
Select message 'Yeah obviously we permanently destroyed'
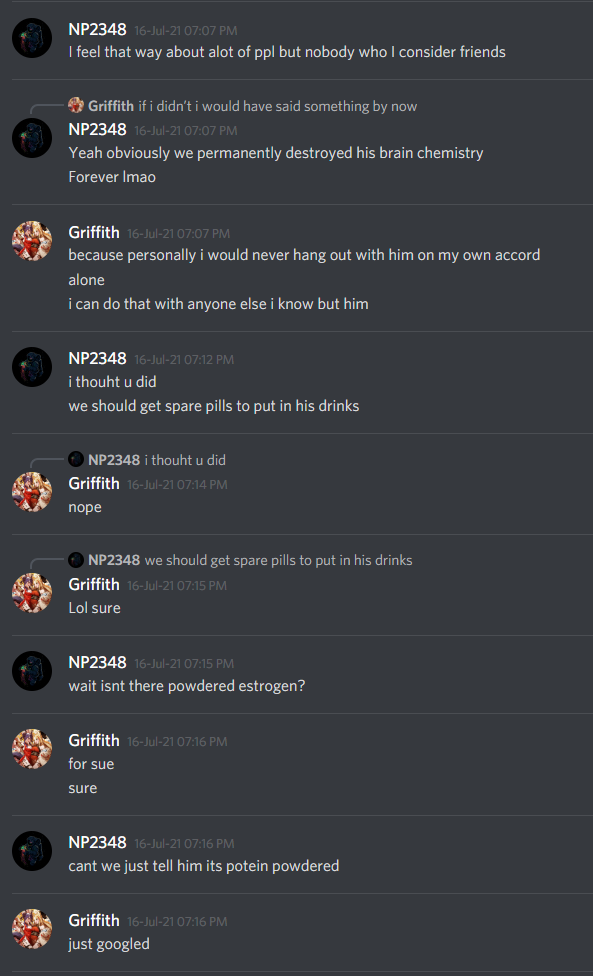coord(276,153)
